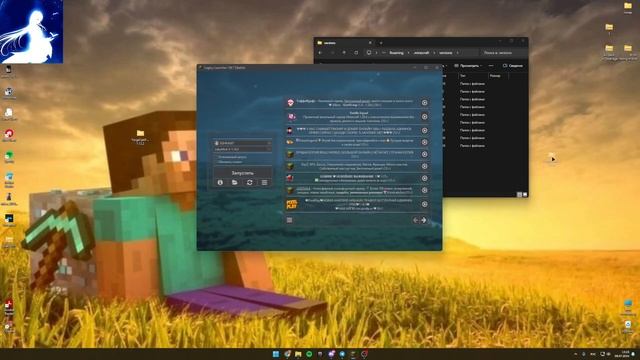Toggle the Сведения details pane button

coord(513,66)
